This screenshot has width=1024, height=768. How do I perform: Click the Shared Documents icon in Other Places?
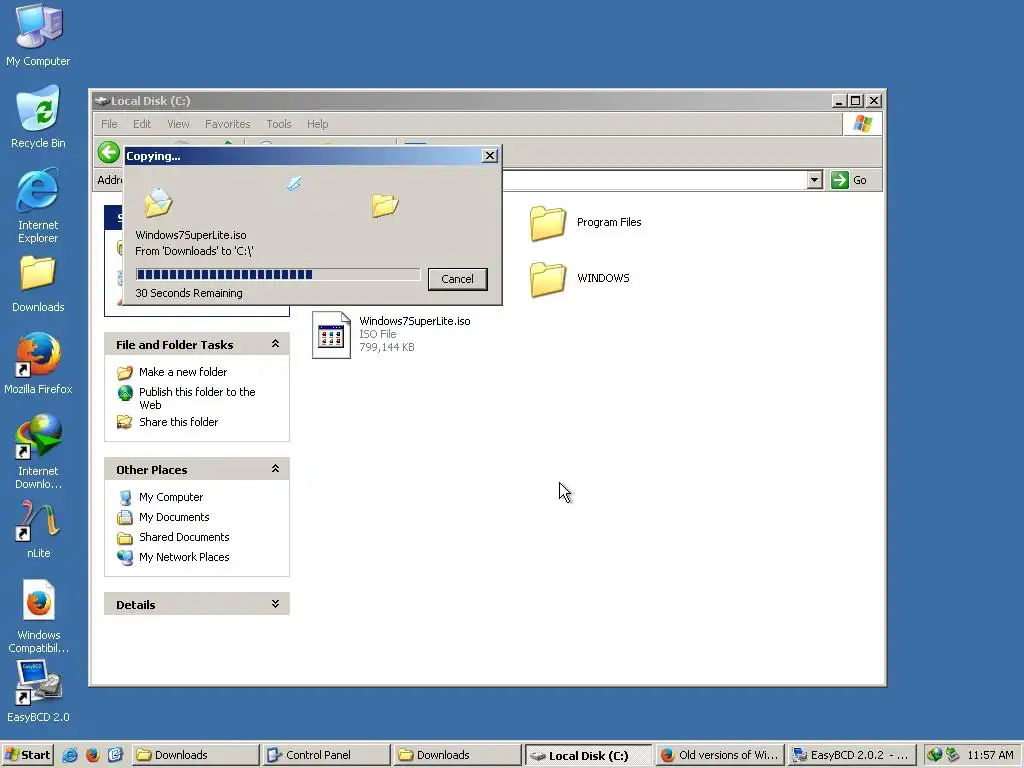(125, 537)
